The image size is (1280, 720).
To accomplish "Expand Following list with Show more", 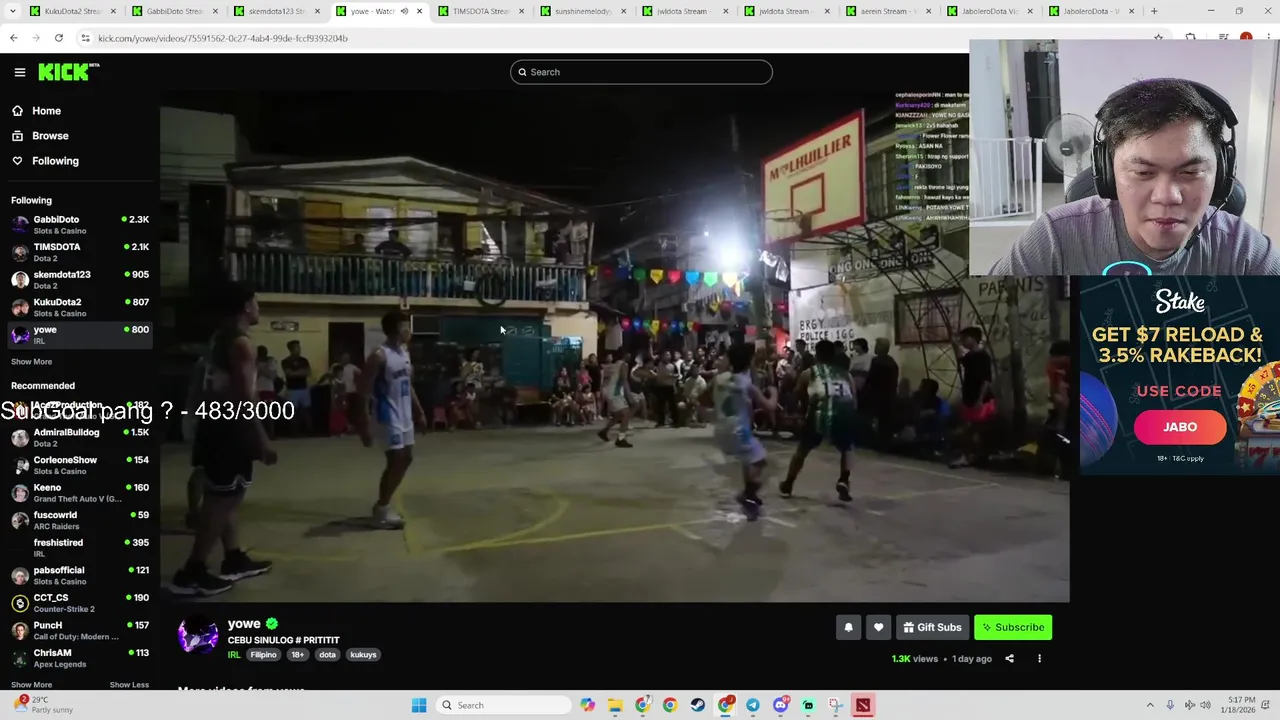I will click(x=31, y=362).
